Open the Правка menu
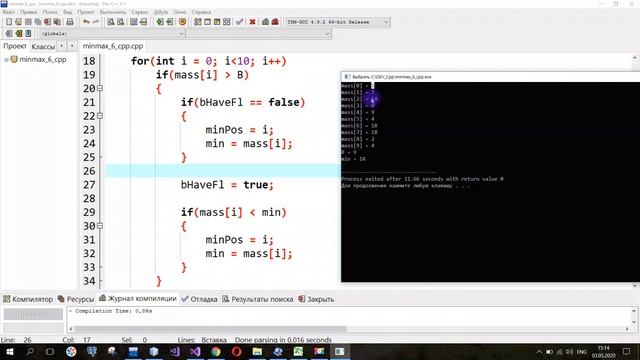This screenshot has height=360, width=640. click(x=29, y=12)
